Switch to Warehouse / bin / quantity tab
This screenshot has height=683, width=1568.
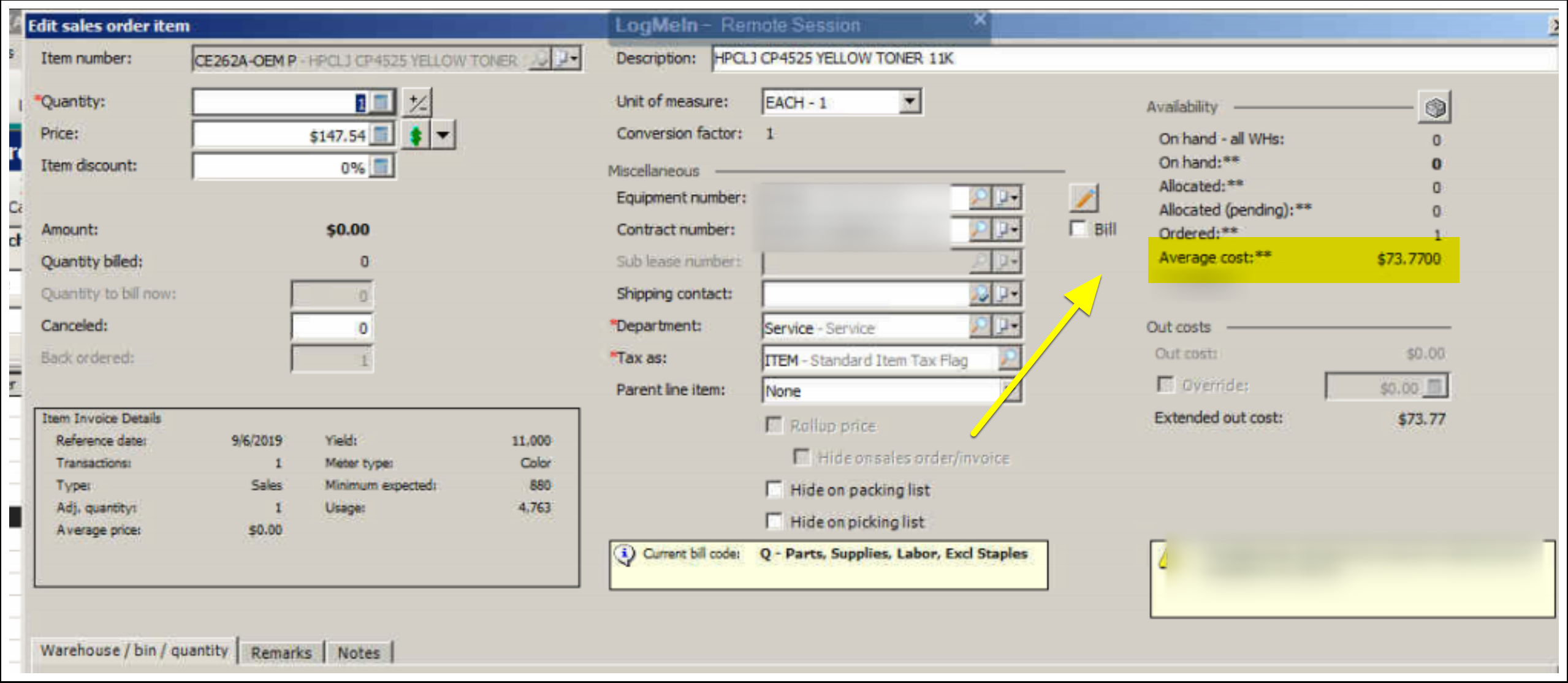click(134, 651)
